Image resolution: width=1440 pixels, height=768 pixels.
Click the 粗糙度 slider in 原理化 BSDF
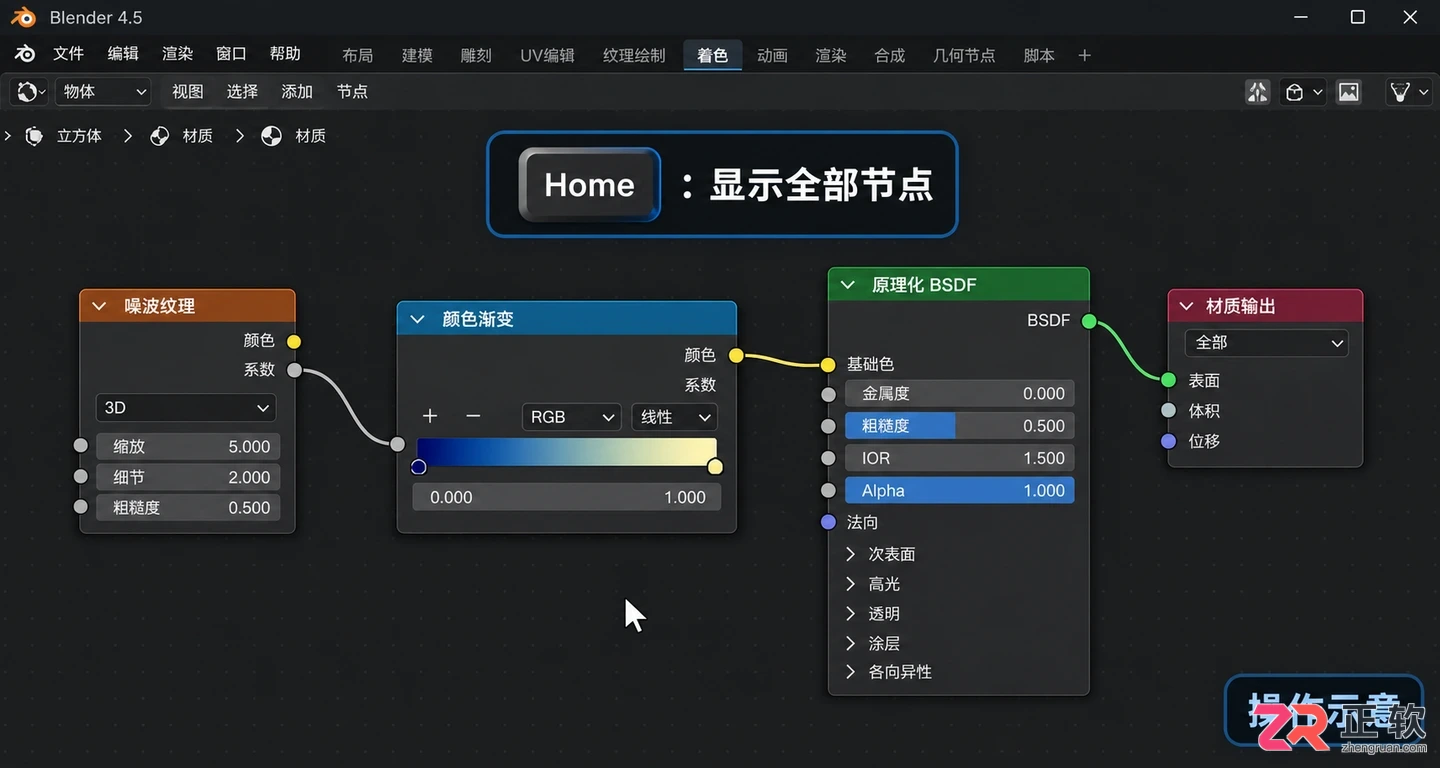pos(960,426)
